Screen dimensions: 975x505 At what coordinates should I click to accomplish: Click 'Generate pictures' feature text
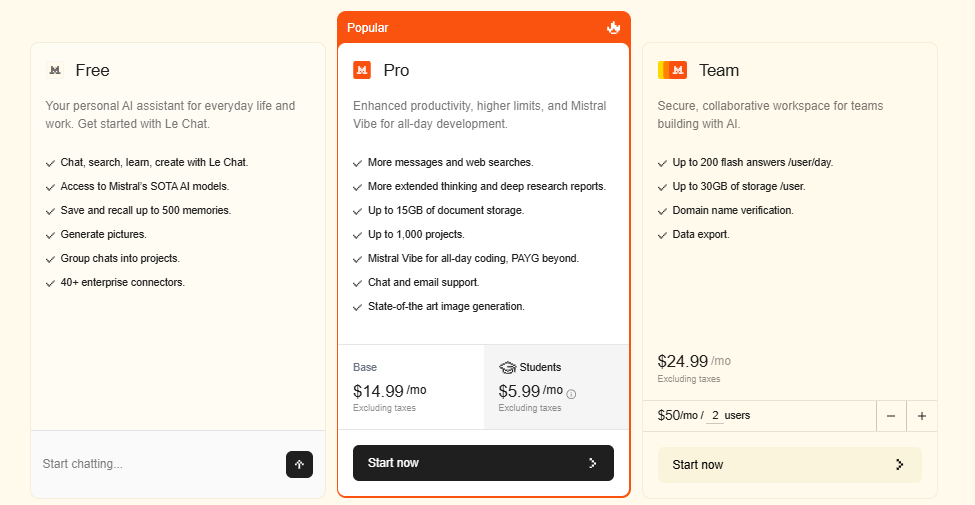(103, 234)
